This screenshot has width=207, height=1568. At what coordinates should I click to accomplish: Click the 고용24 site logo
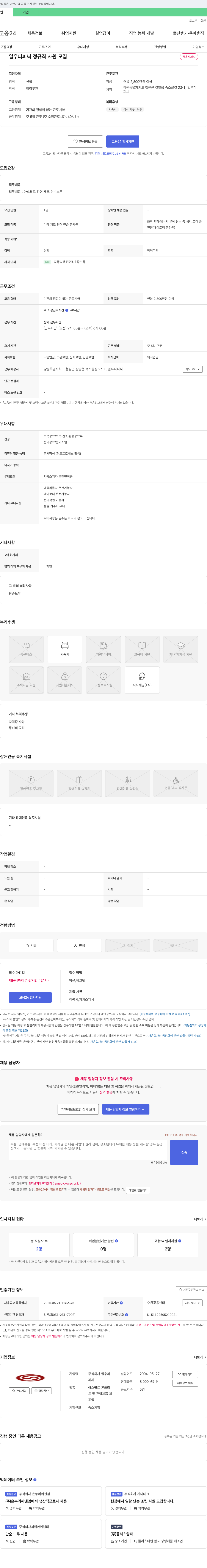tap(8, 33)
